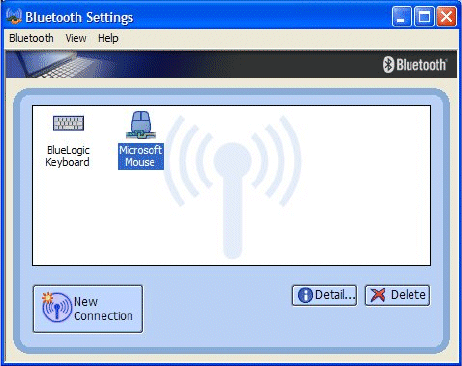Viewport: 462px width, 366px height.
Task: Click the New Connection button
Action: pos(88,309)
